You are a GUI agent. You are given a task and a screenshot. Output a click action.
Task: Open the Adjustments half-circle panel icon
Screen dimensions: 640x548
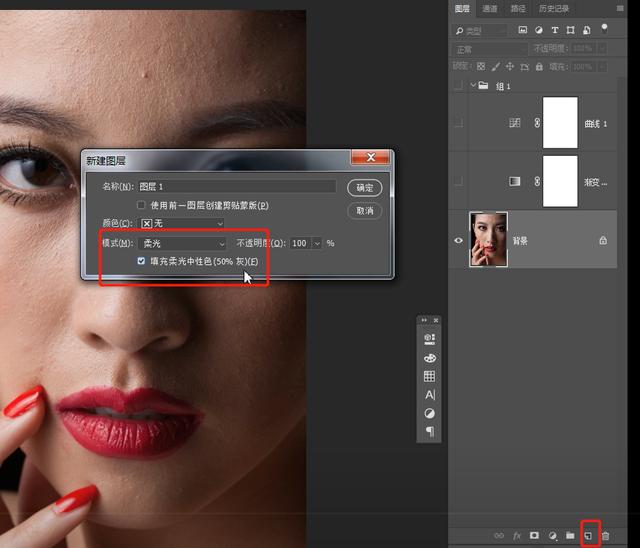pyautogui.click(x=429, y=413)
